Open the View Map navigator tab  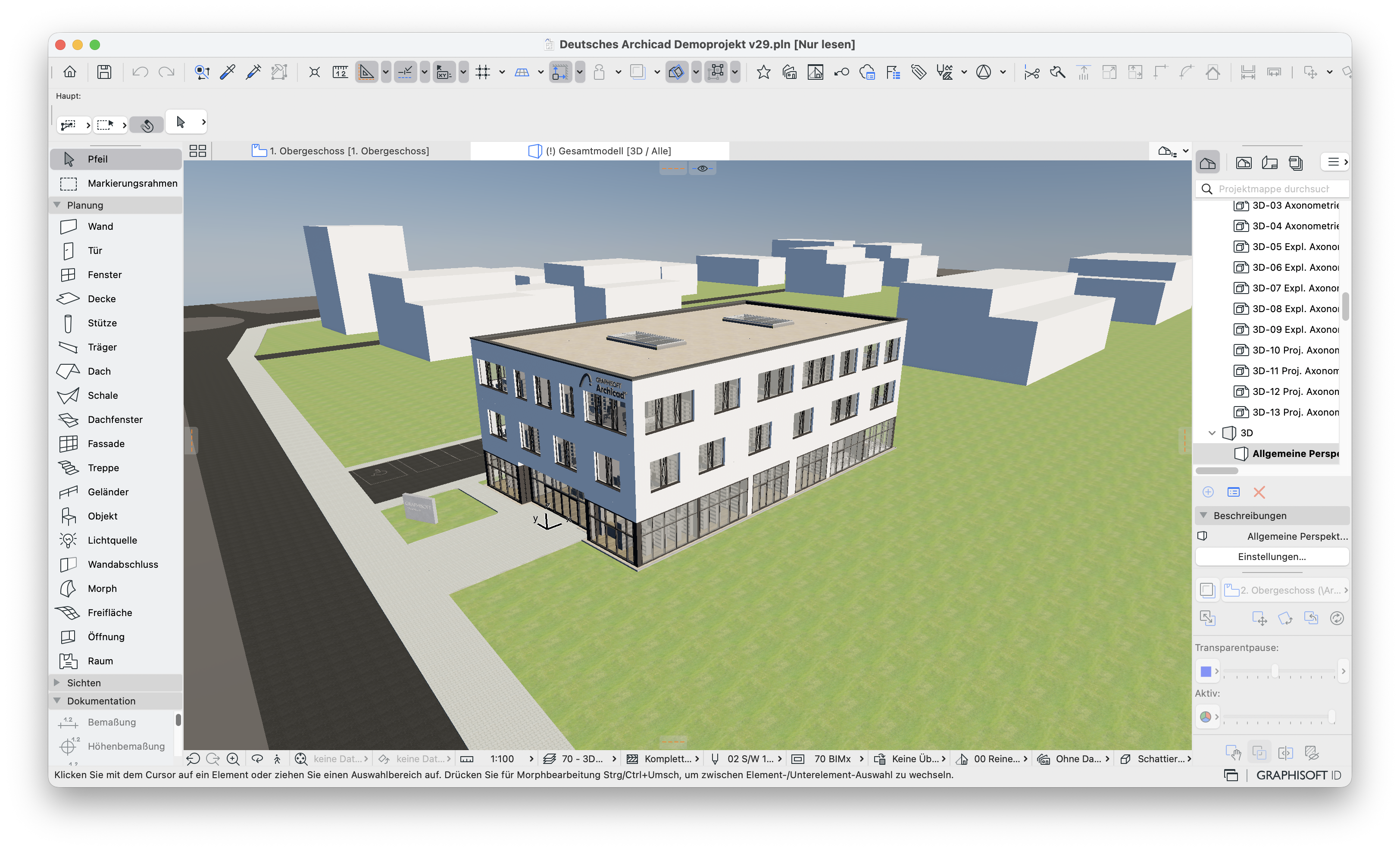tap(1243, 163)
